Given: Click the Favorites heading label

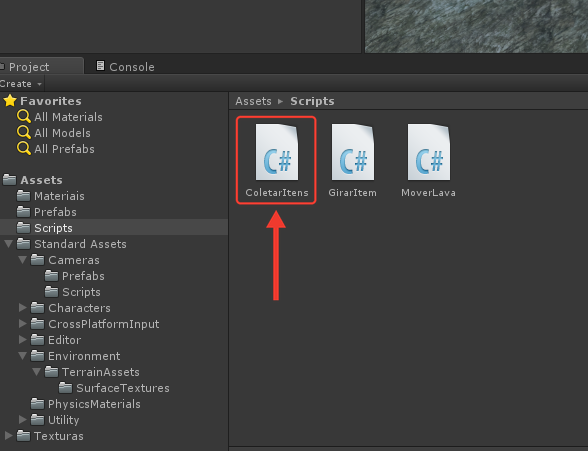Looking at the screenshot, I should coord(51,101).
